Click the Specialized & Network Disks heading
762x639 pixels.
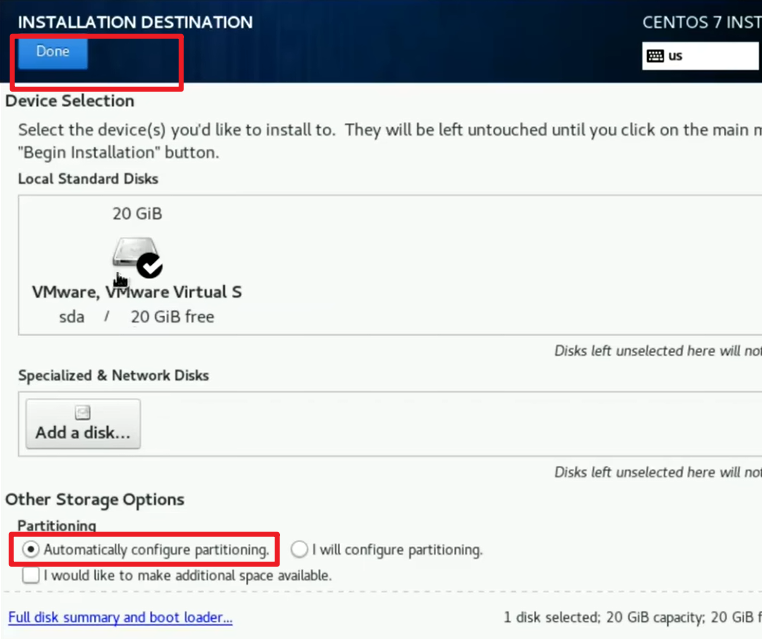click(x=113, y=375)
